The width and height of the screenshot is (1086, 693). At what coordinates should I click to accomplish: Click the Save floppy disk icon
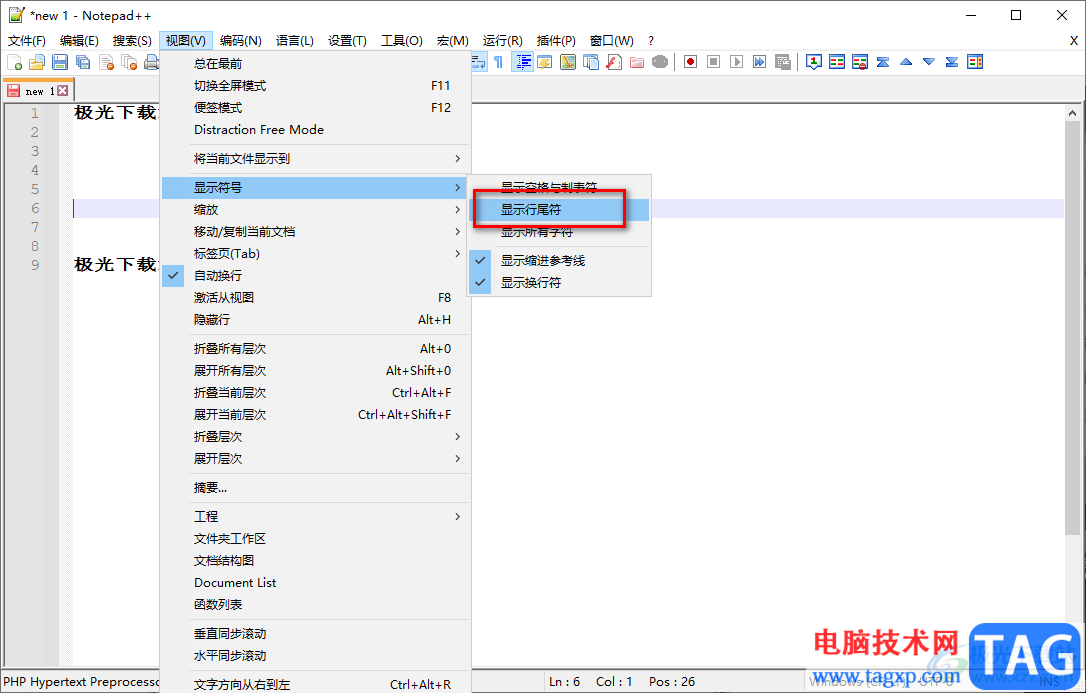coord(60,62)
